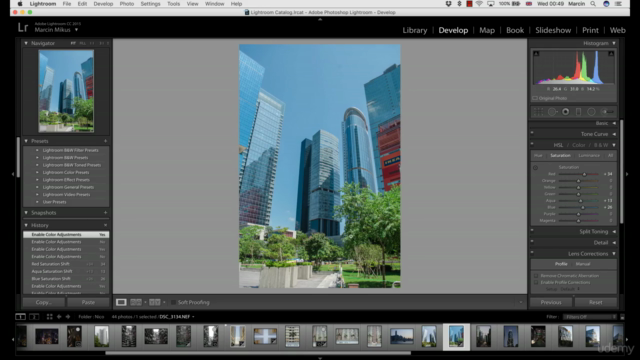Viewport: 640px width, 360px height.
Task: Click the Saturation targeted adjustment tool
Action: (x=536, y=167)
